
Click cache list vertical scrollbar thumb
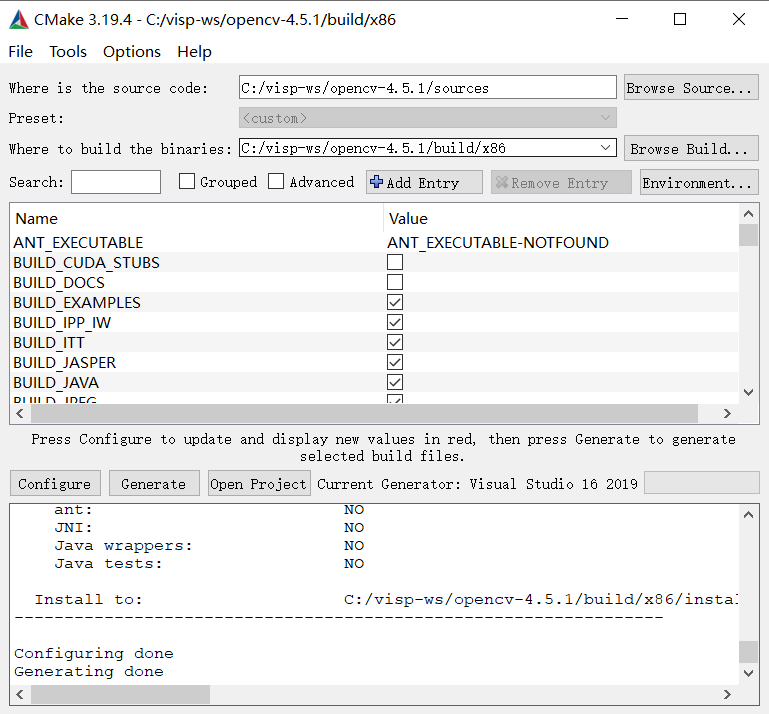click(748, 235)
